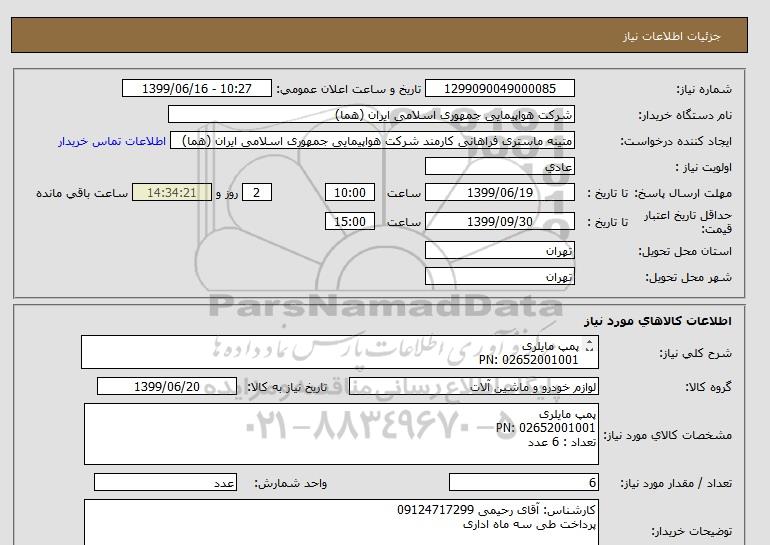
Task: Click the request creator field متینه ماستری فراهانی
Action: pos(372,140)
